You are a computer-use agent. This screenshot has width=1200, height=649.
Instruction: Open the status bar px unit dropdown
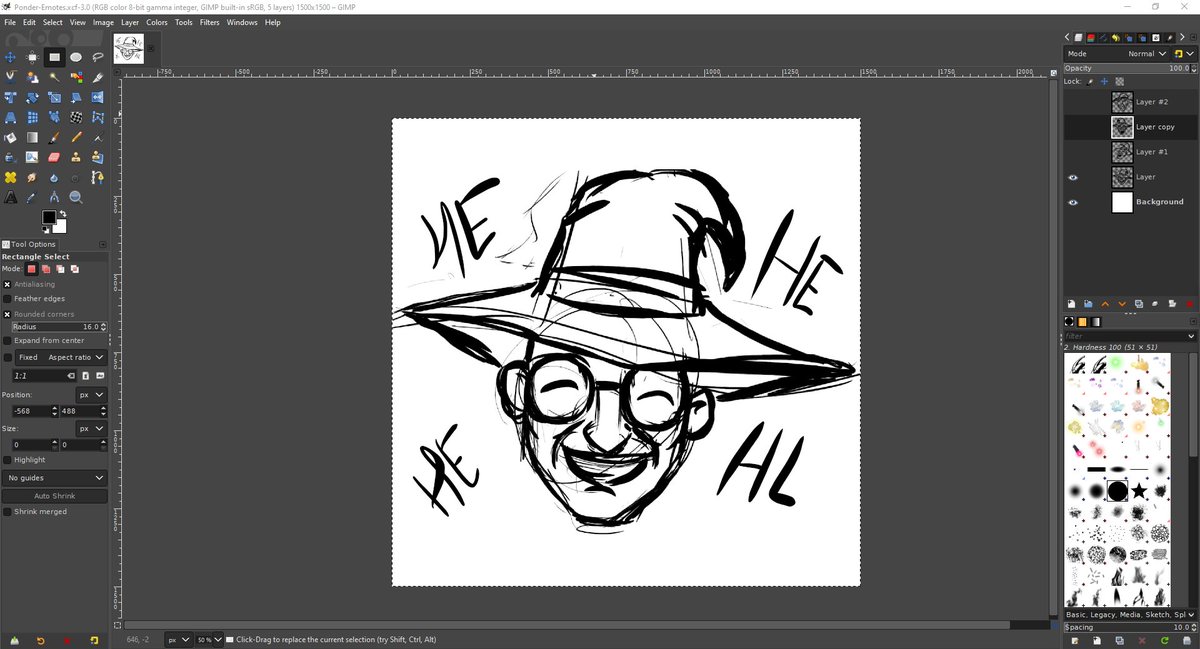tap(177, 639)
